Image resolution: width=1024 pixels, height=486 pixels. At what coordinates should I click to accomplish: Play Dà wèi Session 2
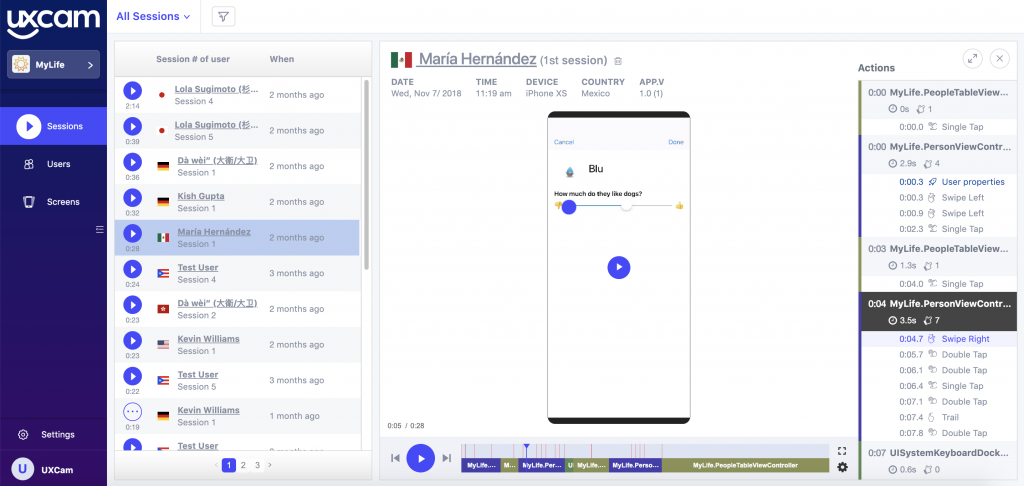[x=133, y=304]
